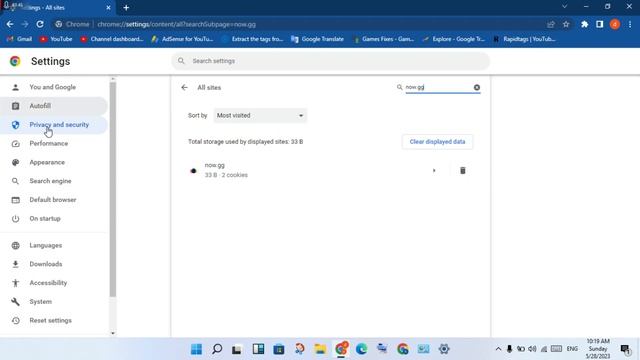Open Microsoft Edge on taskbar
The width and height of the screenshot is (640, 360).
tap(361, 349)
